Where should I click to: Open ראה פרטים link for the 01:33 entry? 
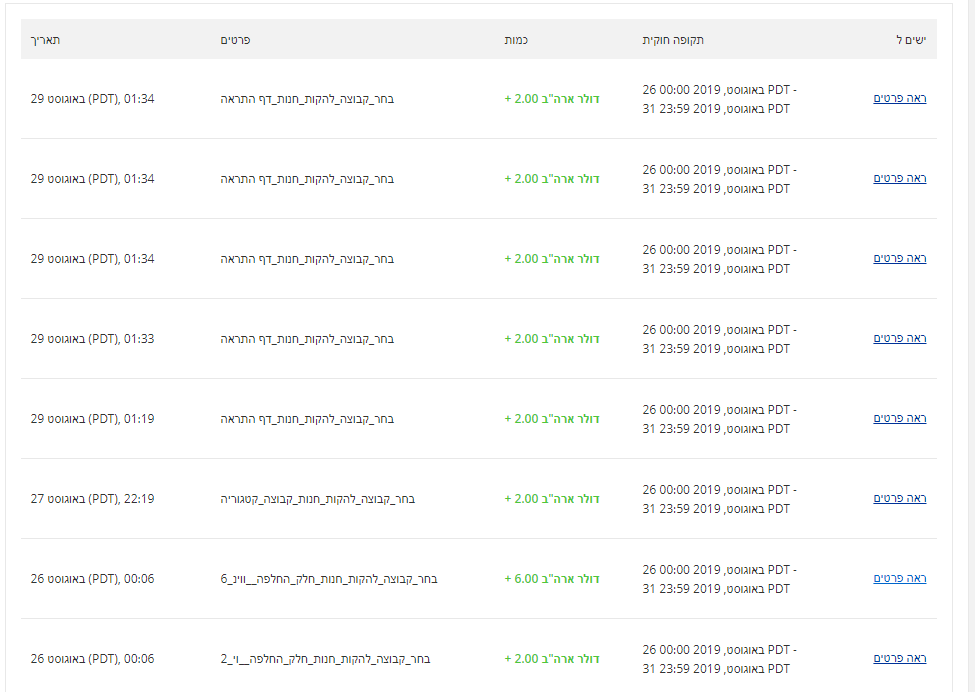(x=900, y=338)
